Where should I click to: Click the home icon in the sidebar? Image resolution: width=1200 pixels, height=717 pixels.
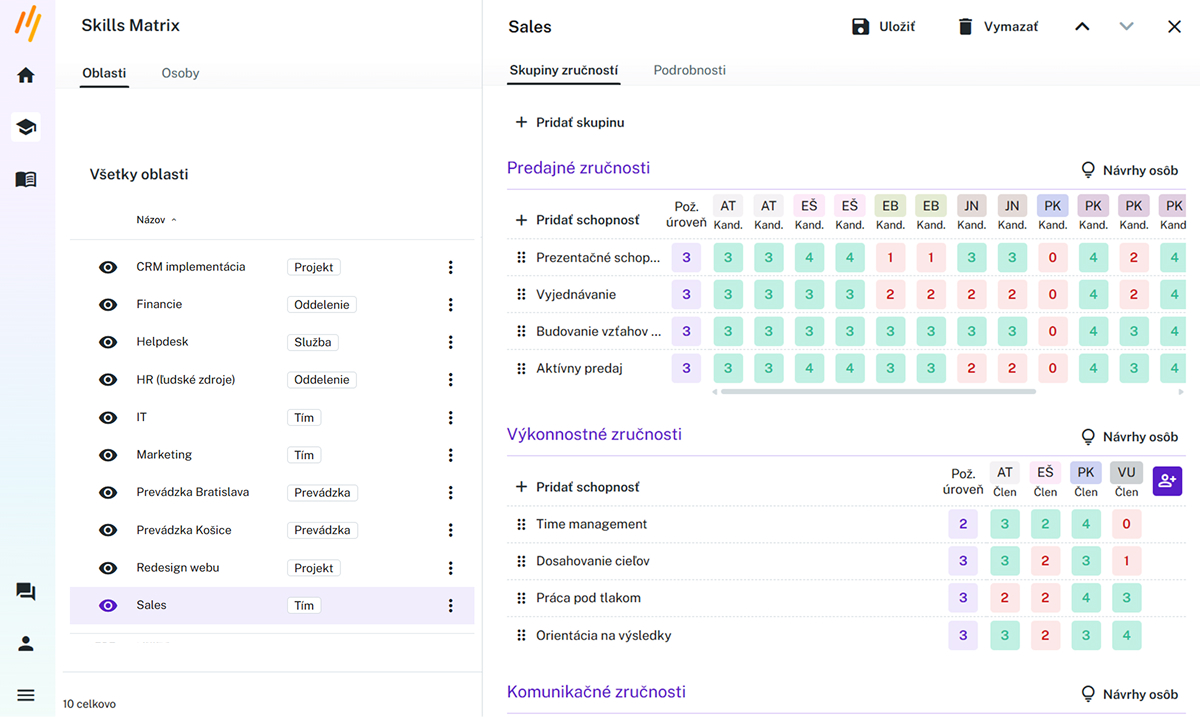click(26, 75)
